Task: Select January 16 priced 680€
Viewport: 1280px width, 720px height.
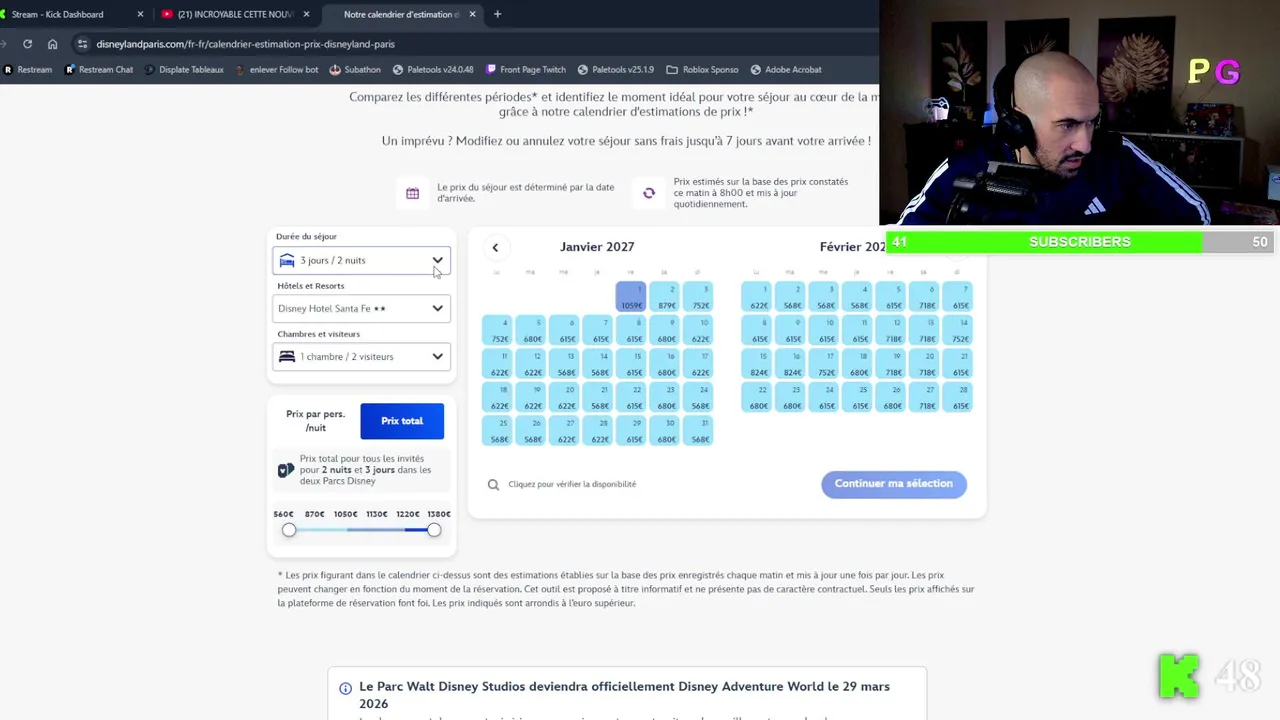Action: coord(665,364)
